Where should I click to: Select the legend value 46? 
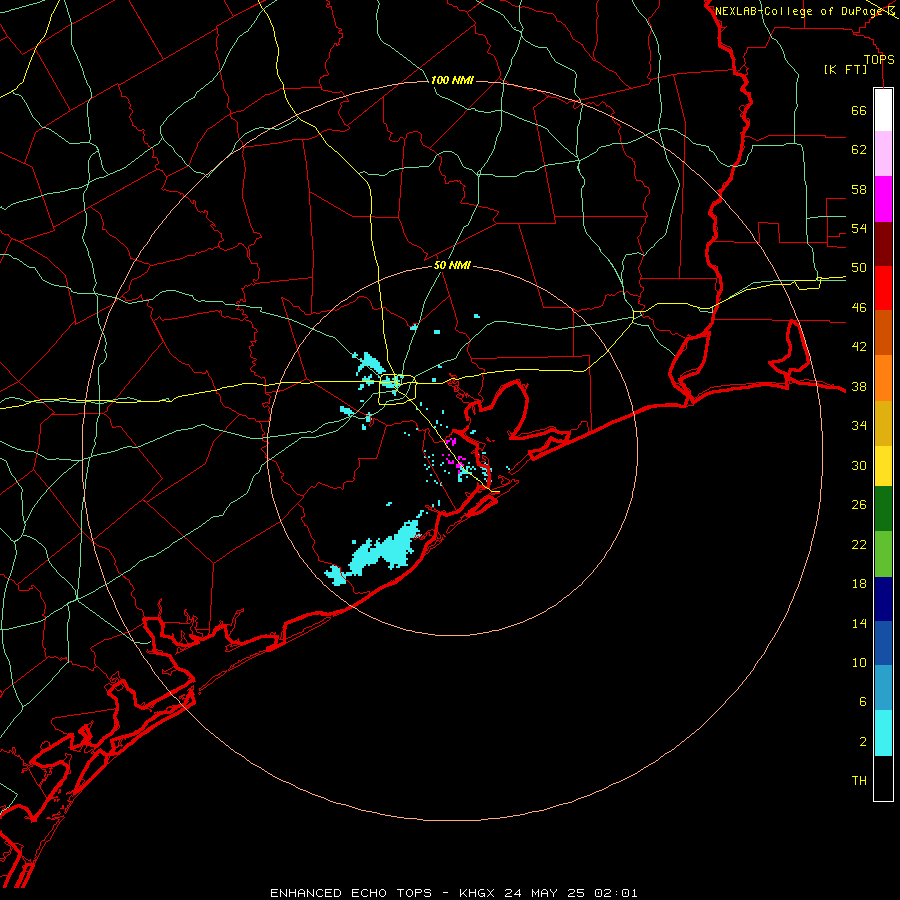click(x=859, y=308)
